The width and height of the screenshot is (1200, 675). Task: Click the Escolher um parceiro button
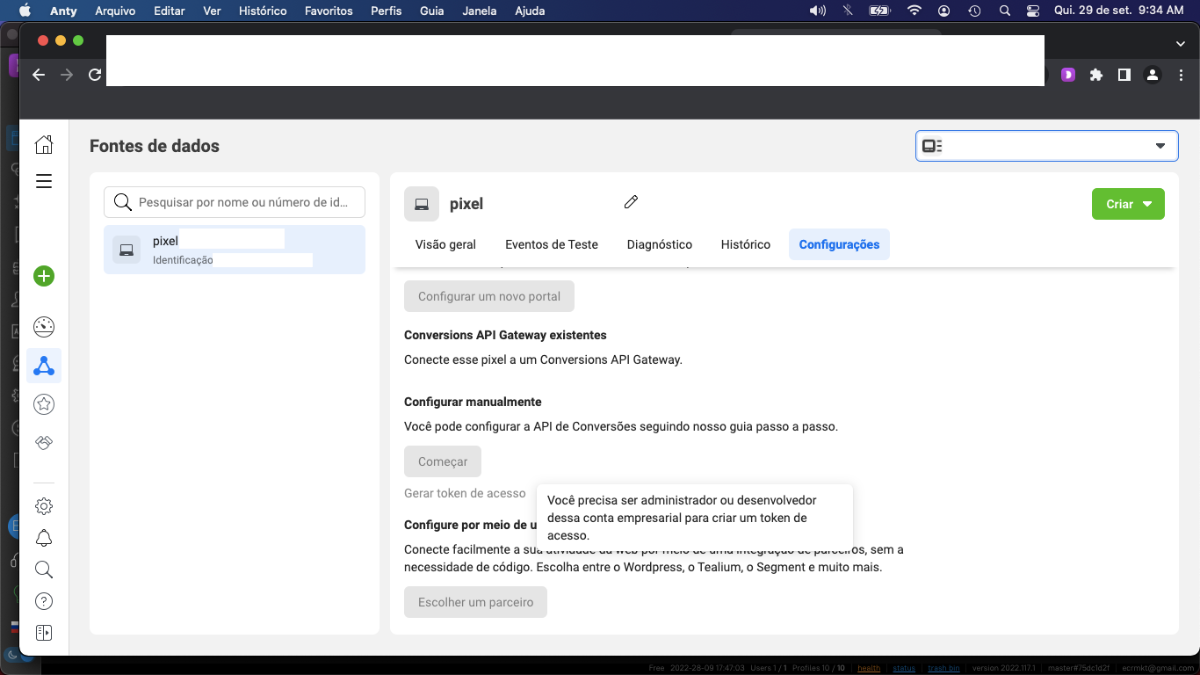pyautogui.click(x=476, y=602)
